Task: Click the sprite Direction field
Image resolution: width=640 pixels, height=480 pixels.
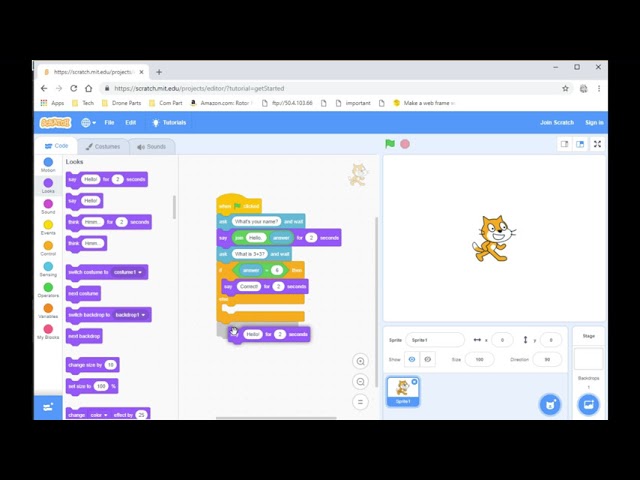Action: point(547,359)
